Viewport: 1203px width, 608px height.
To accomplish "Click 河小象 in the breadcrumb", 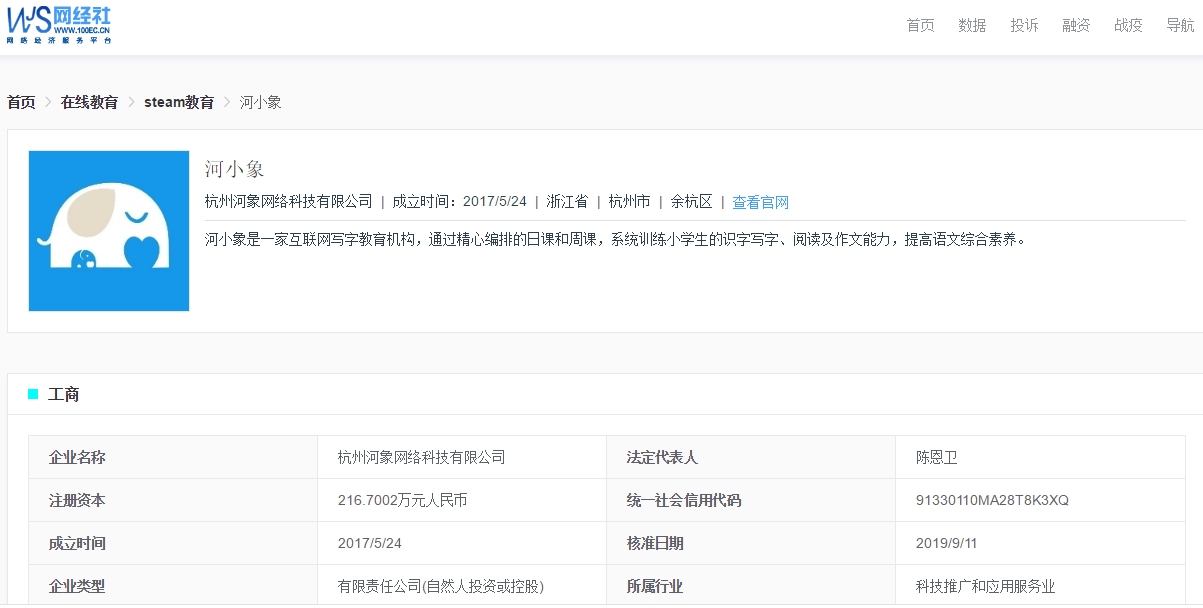I will click(x=260, y=102).
